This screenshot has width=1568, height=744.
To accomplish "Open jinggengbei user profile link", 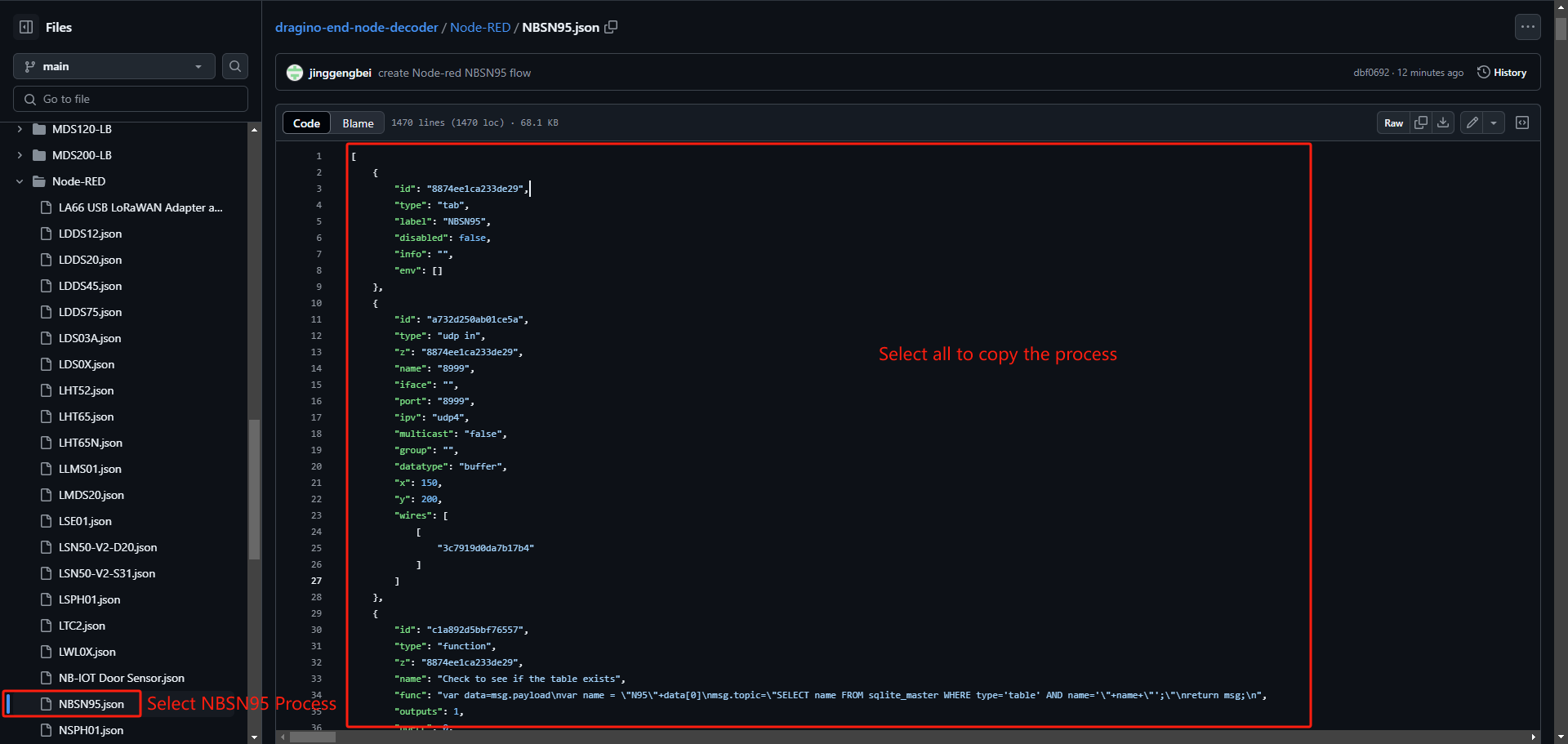I will (x=340, y=73).
